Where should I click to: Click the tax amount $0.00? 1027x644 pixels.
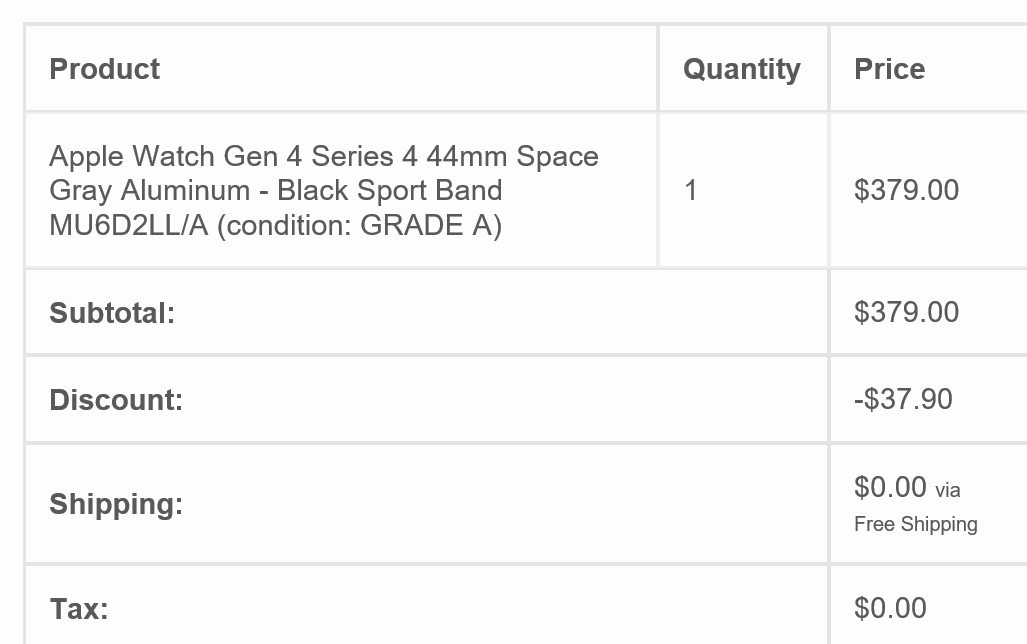point(890,608)
